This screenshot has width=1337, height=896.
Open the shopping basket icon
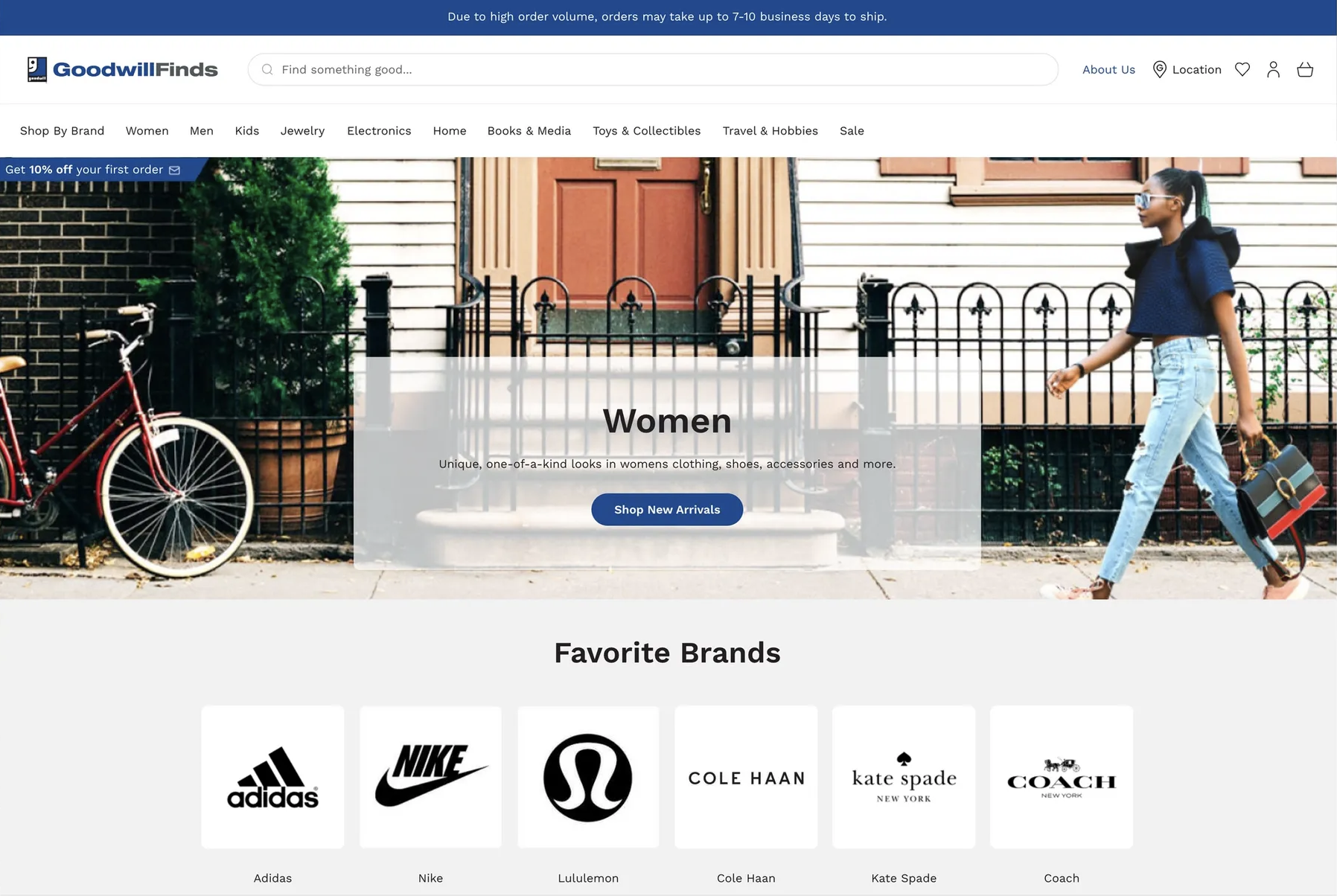click(x=1305, y=69)
